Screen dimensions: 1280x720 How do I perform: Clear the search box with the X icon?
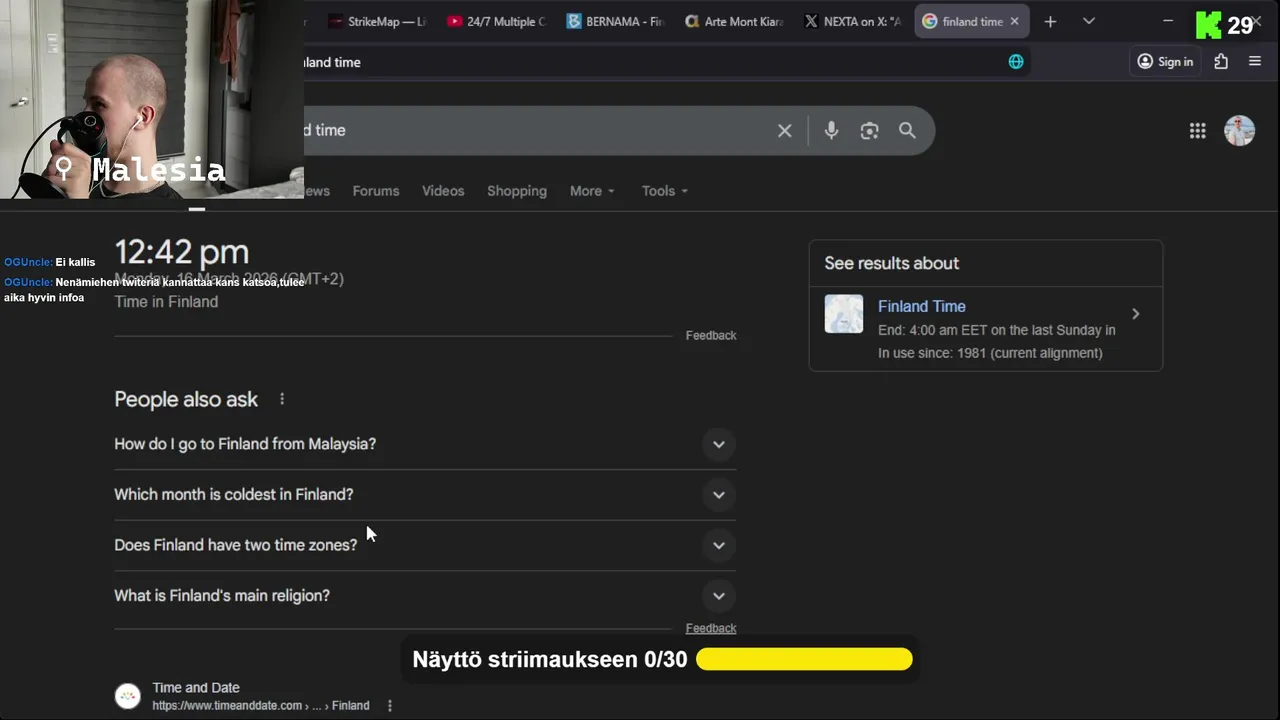tap(785, 130)
